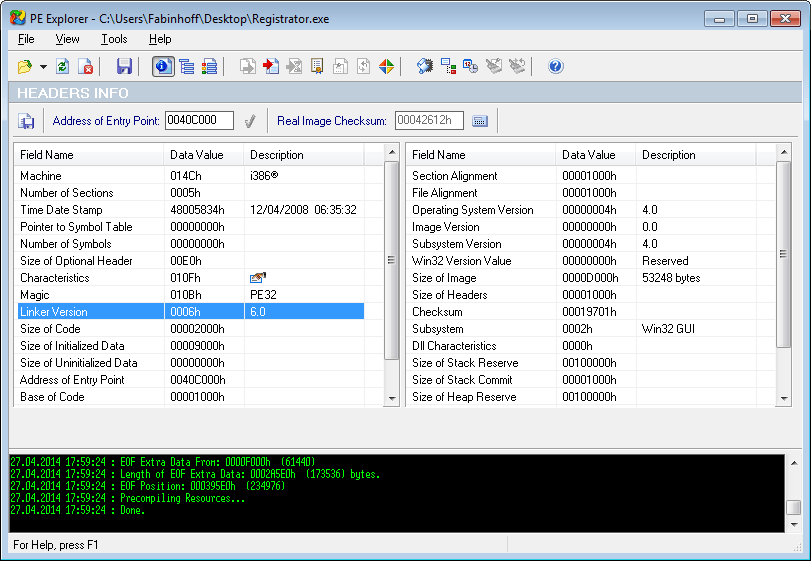Image resolution: width=811 pixels, height=561 pixels.
Task: Select the Section Alignment row
Action: 581,176
